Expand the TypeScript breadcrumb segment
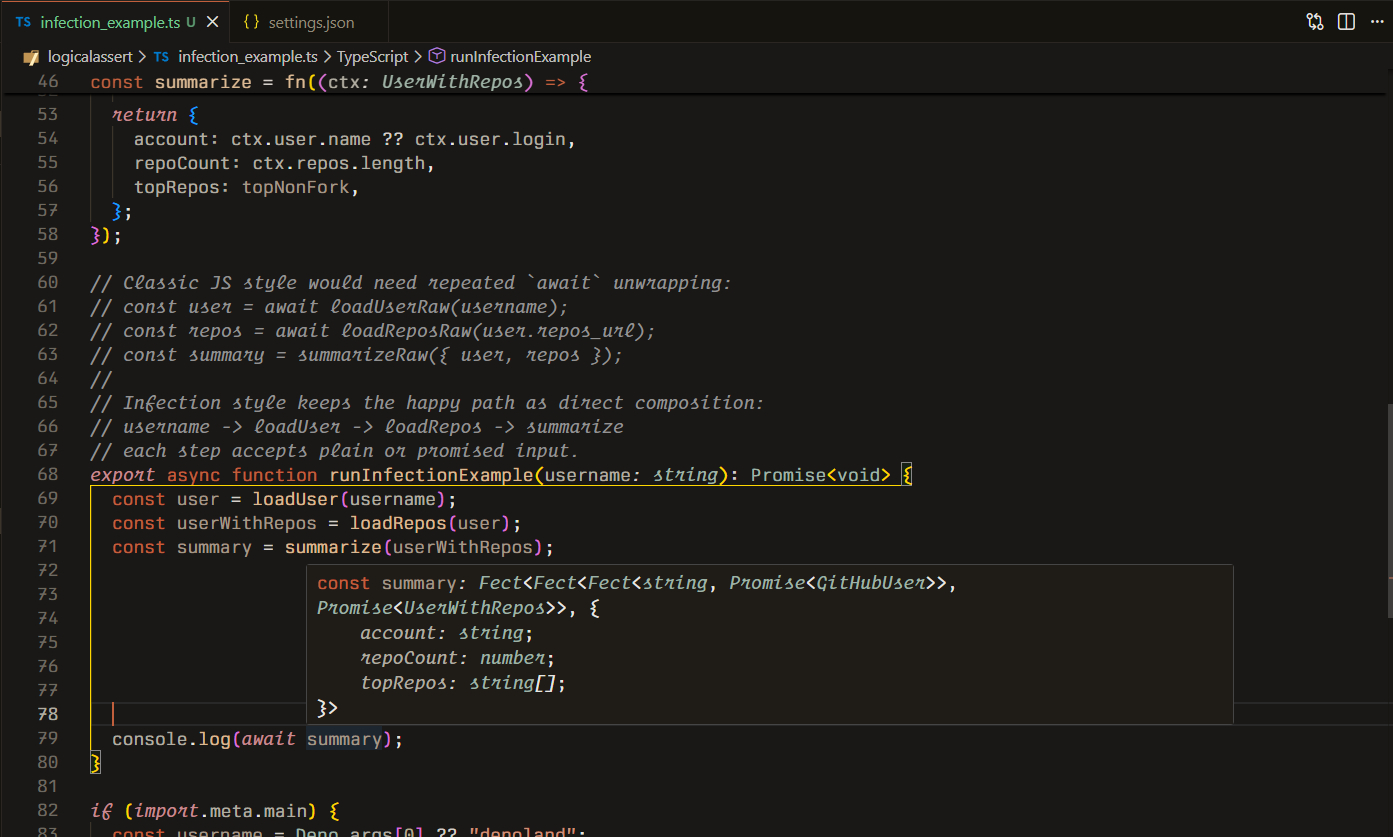Image resolution: width=1393 pixels, height=837 pixels. pos(372,57)
